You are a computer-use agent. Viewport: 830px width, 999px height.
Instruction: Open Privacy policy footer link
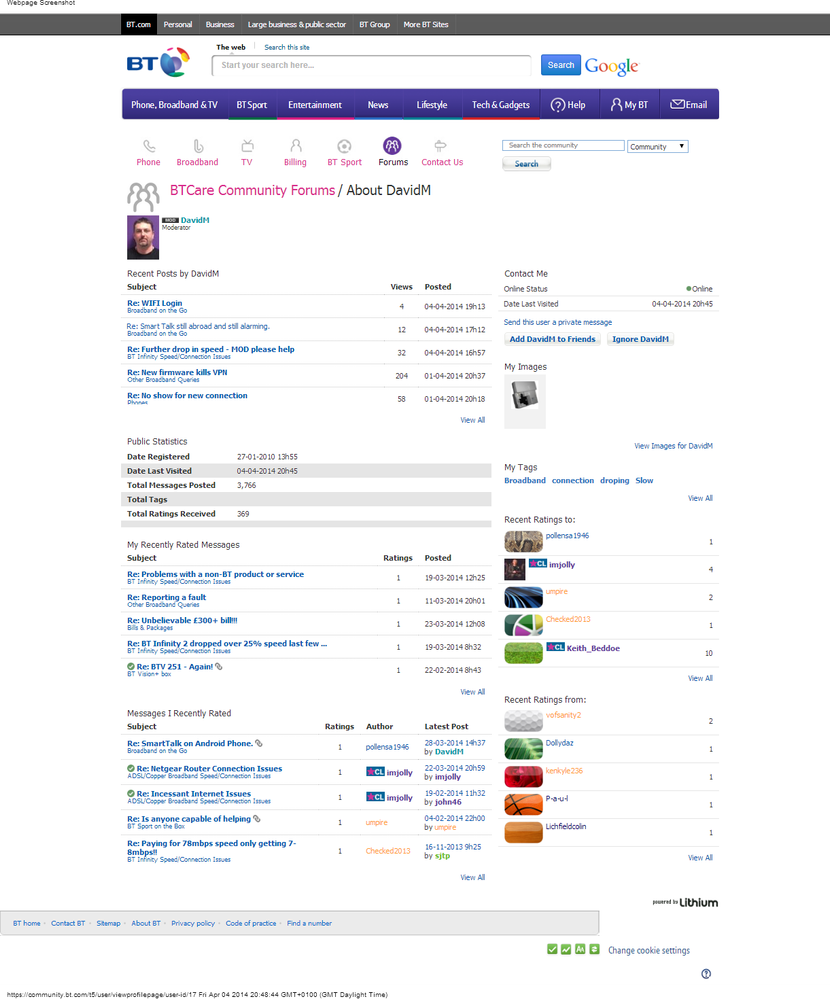point(193,923)
